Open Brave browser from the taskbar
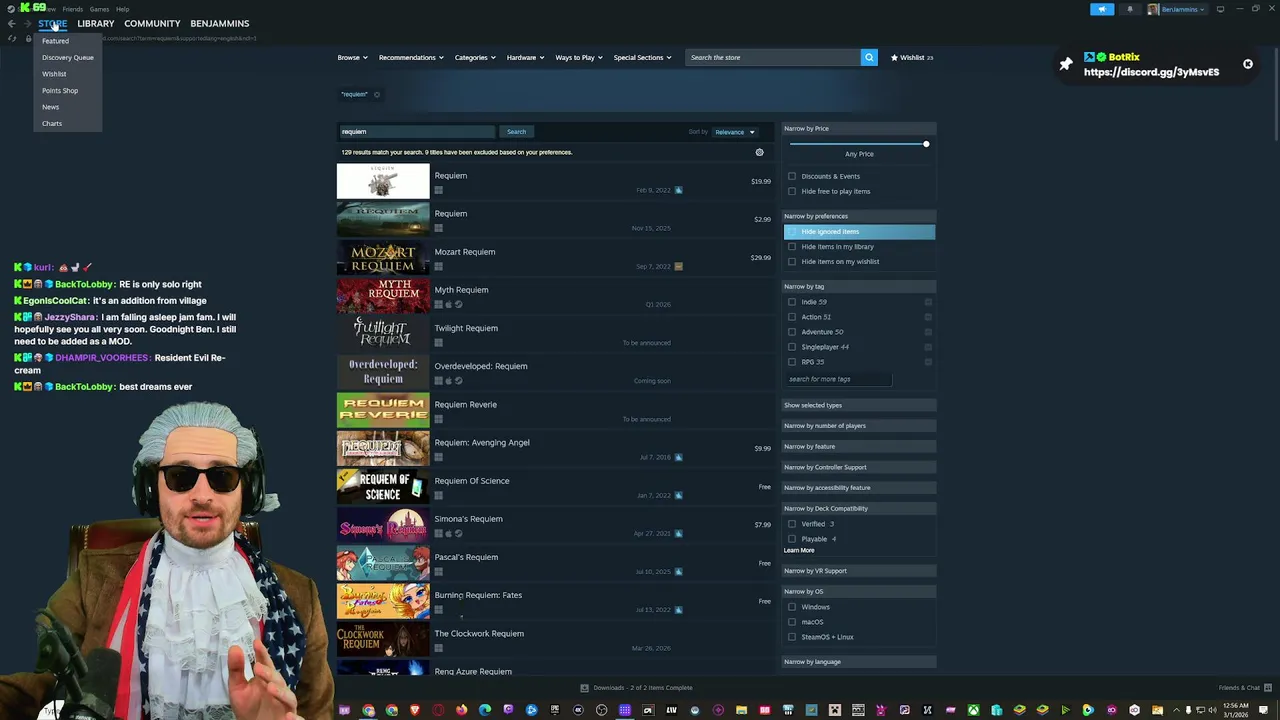 pyautogui.click(x=415, y=710)
